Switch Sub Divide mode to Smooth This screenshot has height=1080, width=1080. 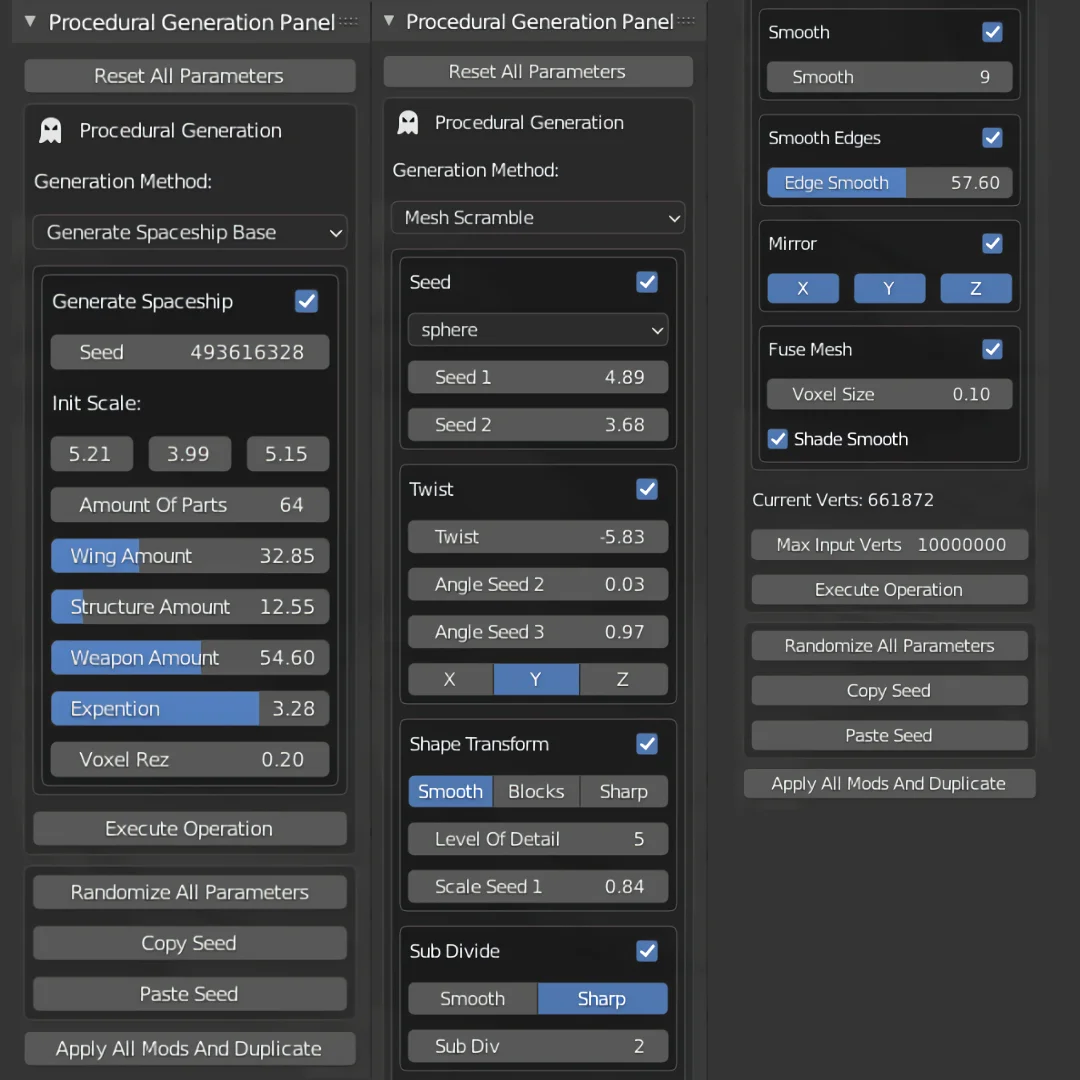(x=472, y=998)
